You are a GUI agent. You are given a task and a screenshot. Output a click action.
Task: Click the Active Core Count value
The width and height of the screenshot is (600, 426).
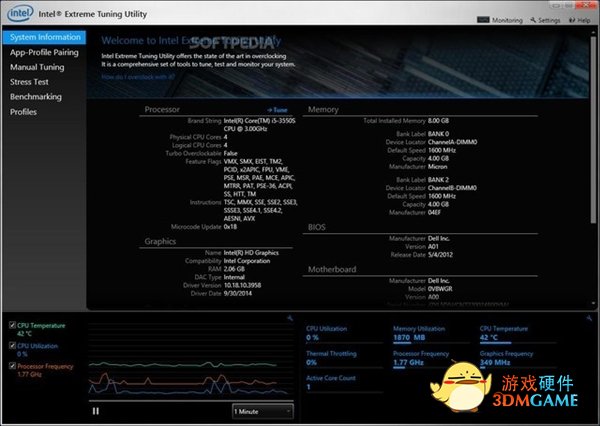coord(308,387)
